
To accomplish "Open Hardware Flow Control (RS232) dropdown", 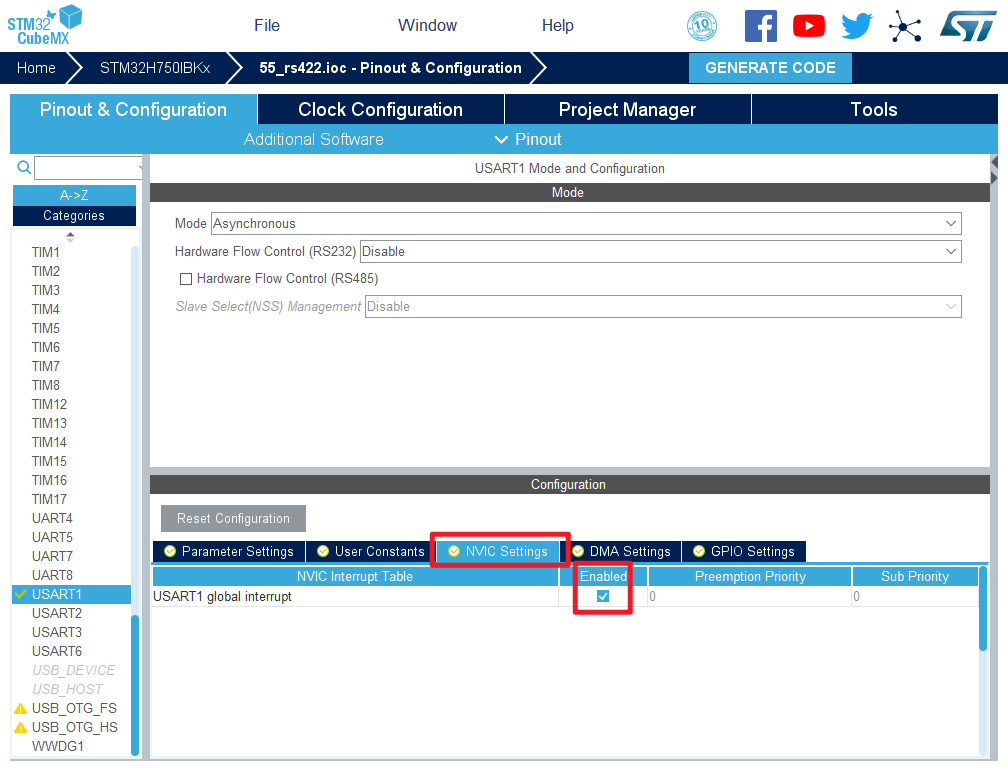I will [x=660, y=252].
